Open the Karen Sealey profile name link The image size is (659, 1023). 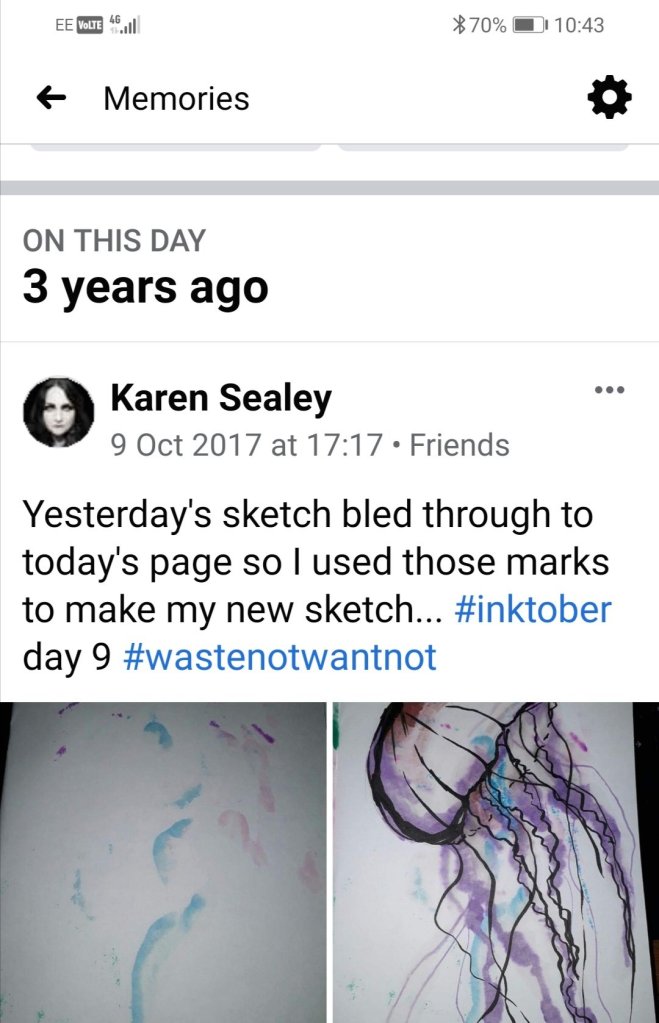point(220,398)
